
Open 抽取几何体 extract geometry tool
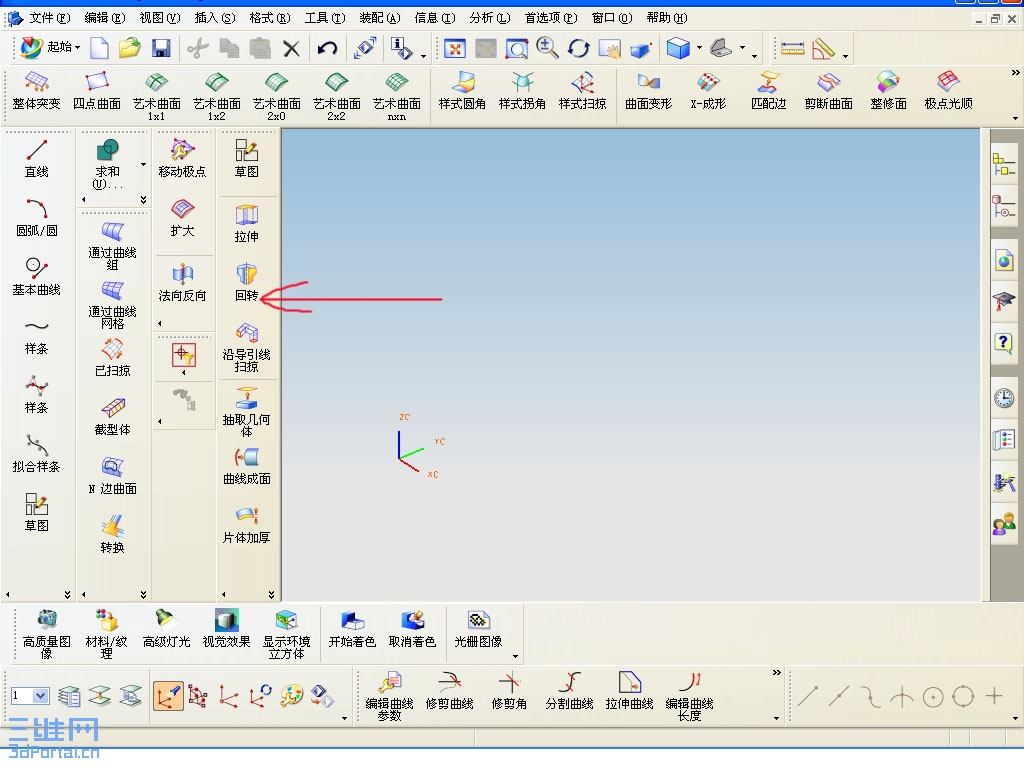[246, 413]
